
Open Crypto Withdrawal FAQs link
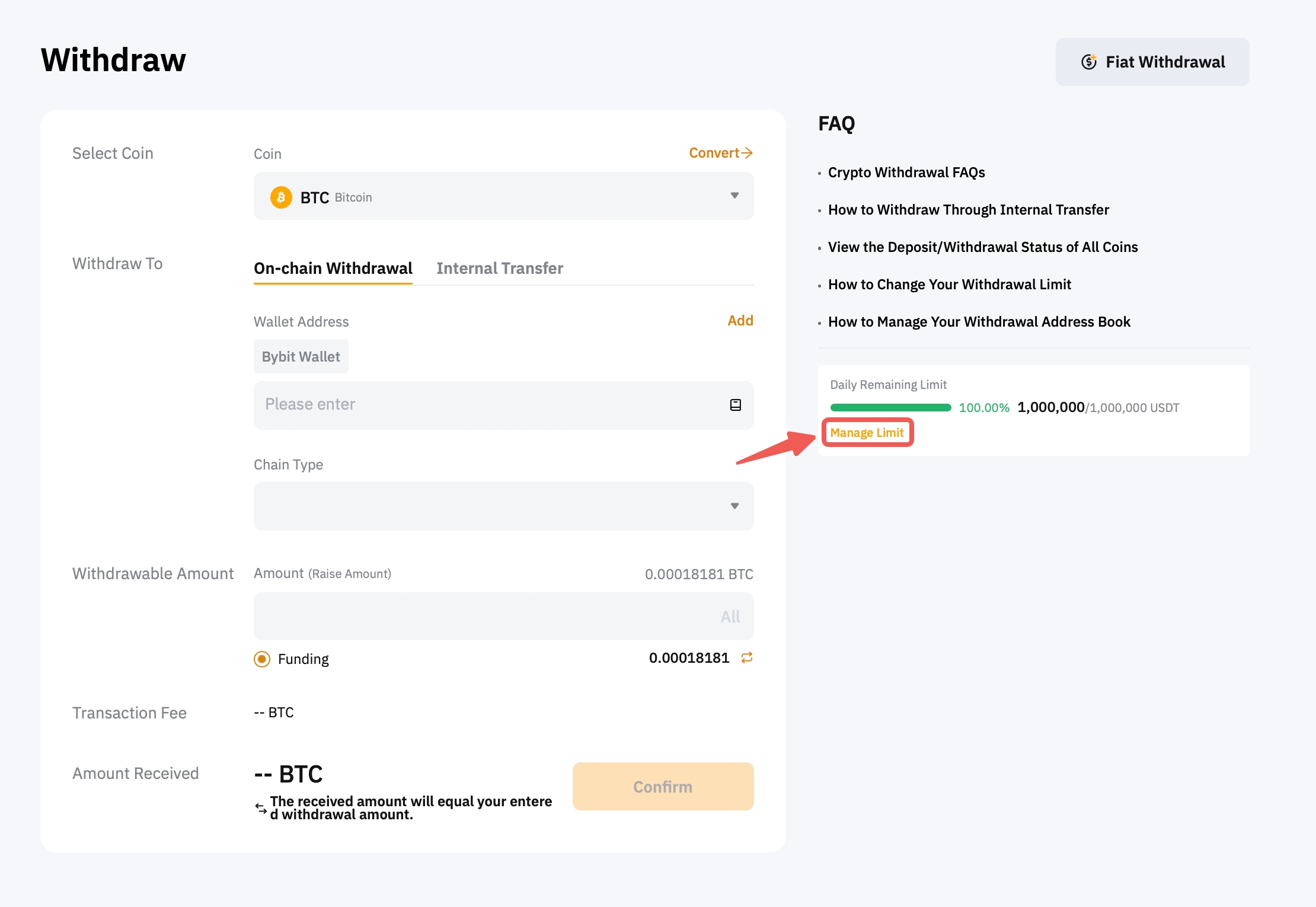coord(906,173)
